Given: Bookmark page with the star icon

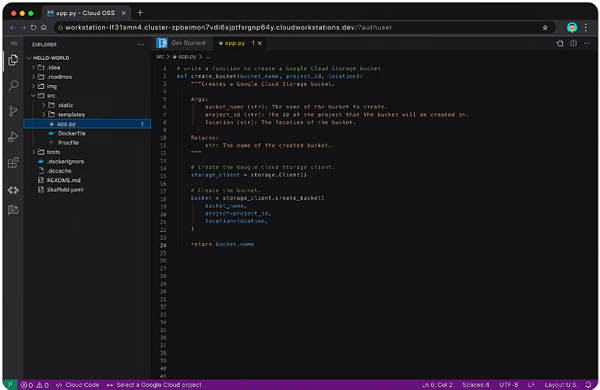Looking at the screenshot, I should pyautogui.click(x=545, y=28).
